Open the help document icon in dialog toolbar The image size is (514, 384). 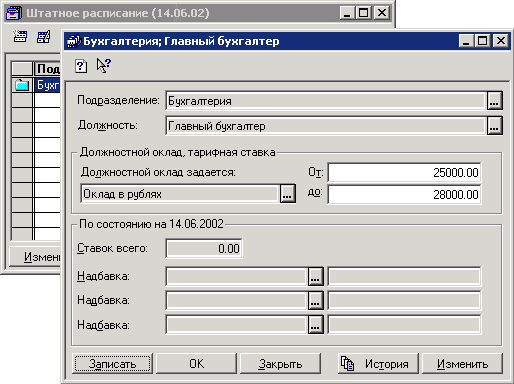point(81,66)
